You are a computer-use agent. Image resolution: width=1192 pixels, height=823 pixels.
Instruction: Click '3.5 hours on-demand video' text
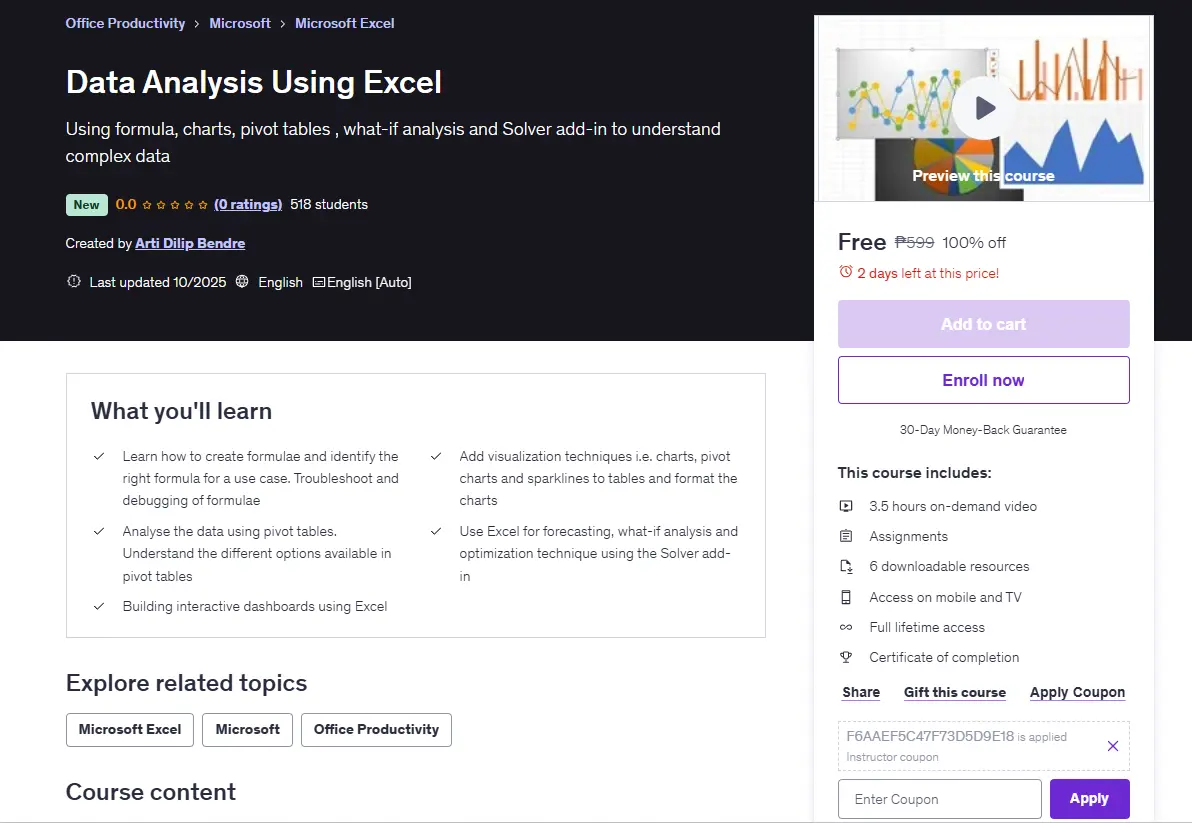tap(953, 506)
